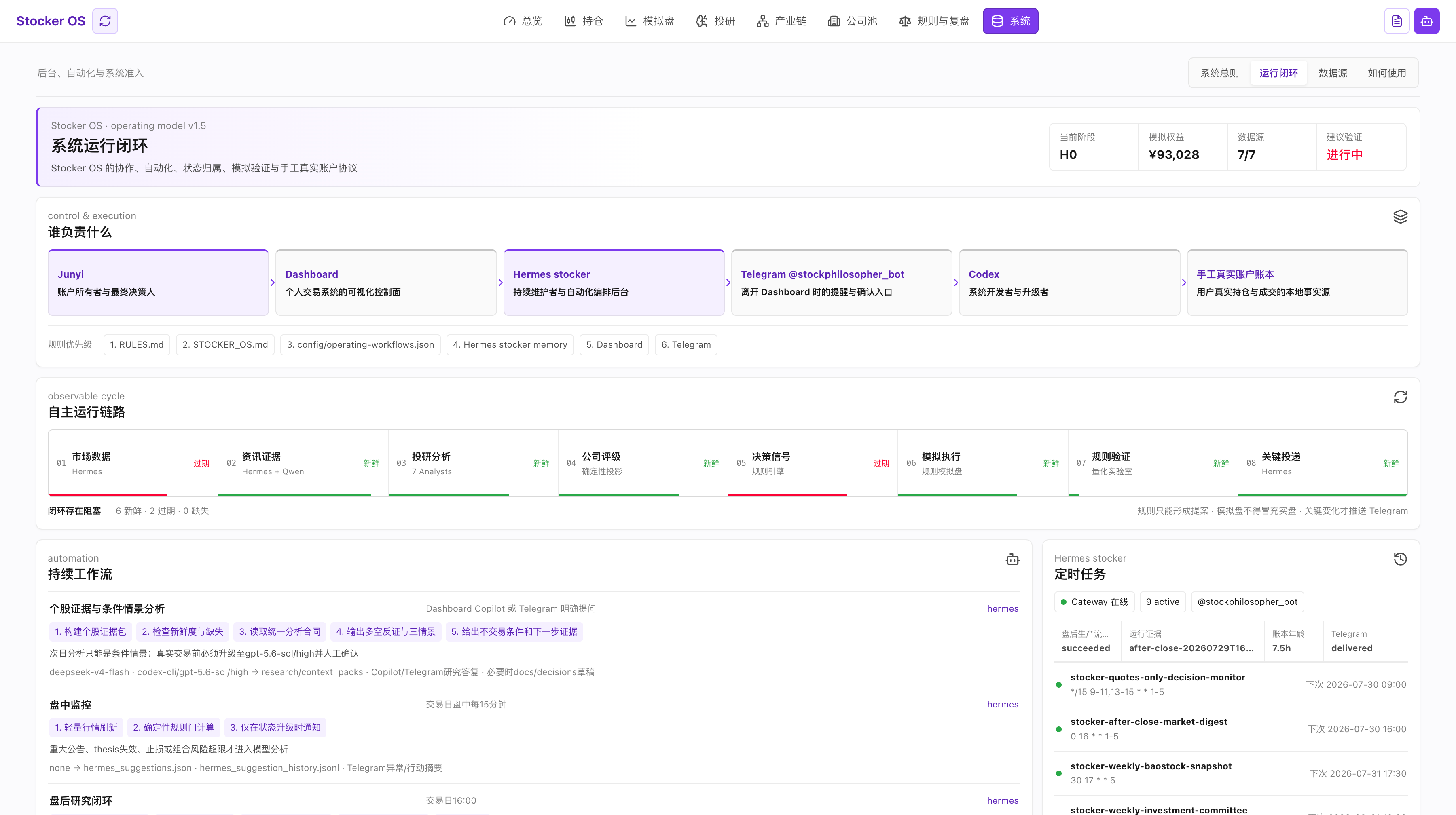Open 规则与复盘 rules and review nav item

click(934, 21)
